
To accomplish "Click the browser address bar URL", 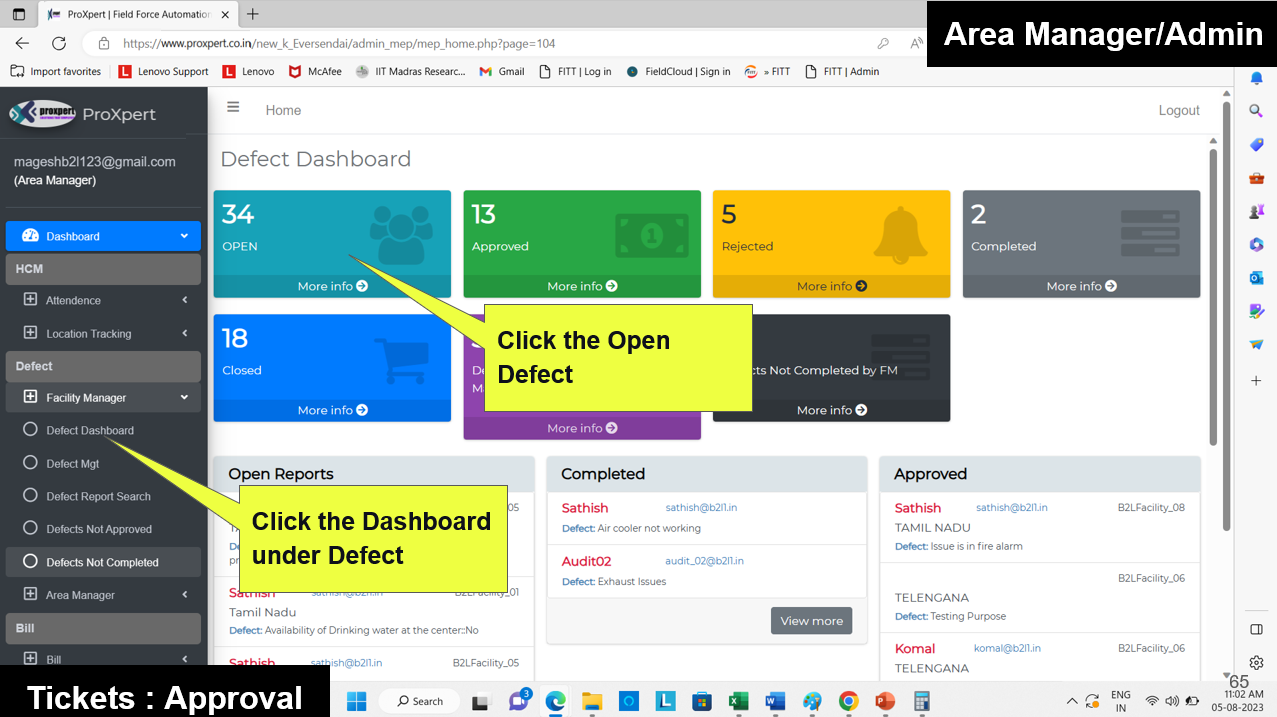I will click(339, 44).
